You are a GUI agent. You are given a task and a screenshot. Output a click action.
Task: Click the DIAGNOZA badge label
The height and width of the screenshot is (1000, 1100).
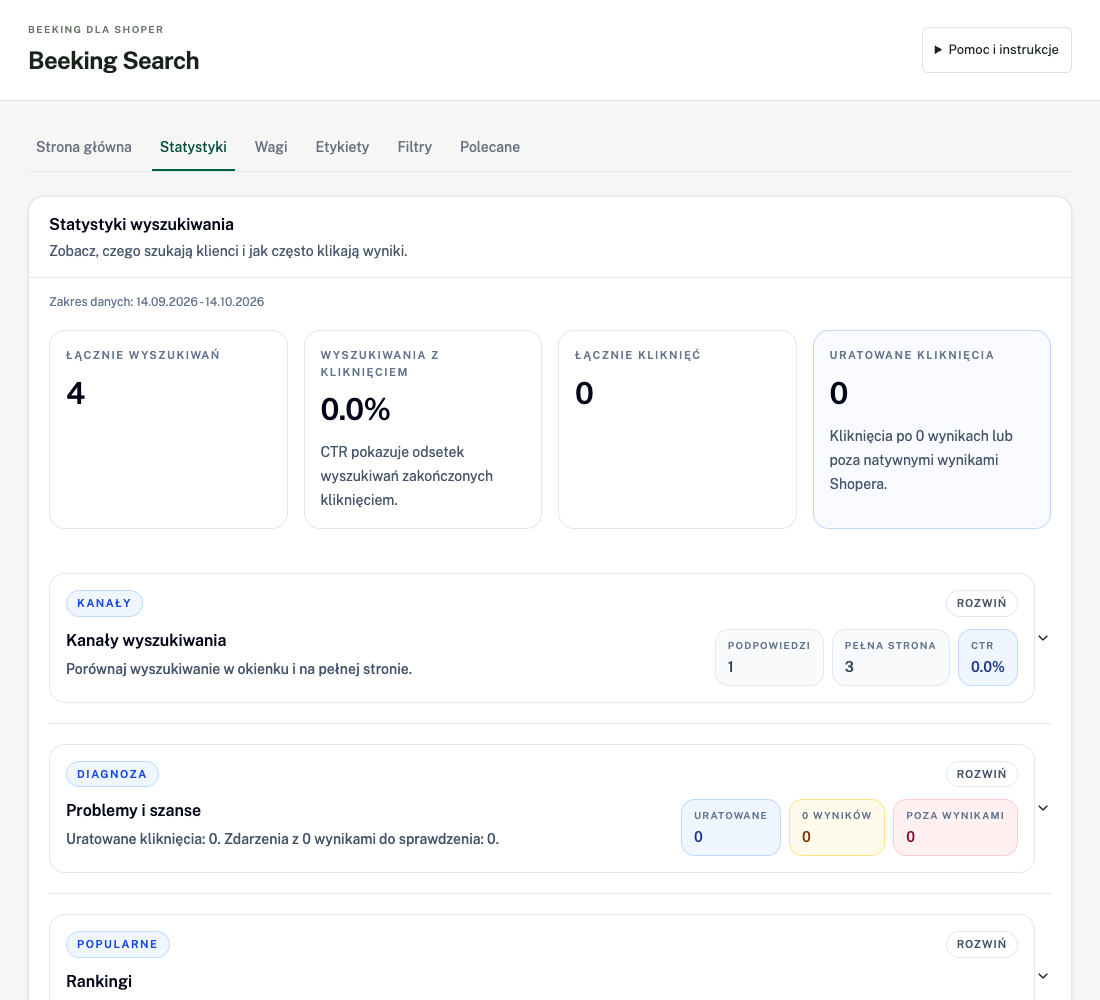(x=112, y=774)
